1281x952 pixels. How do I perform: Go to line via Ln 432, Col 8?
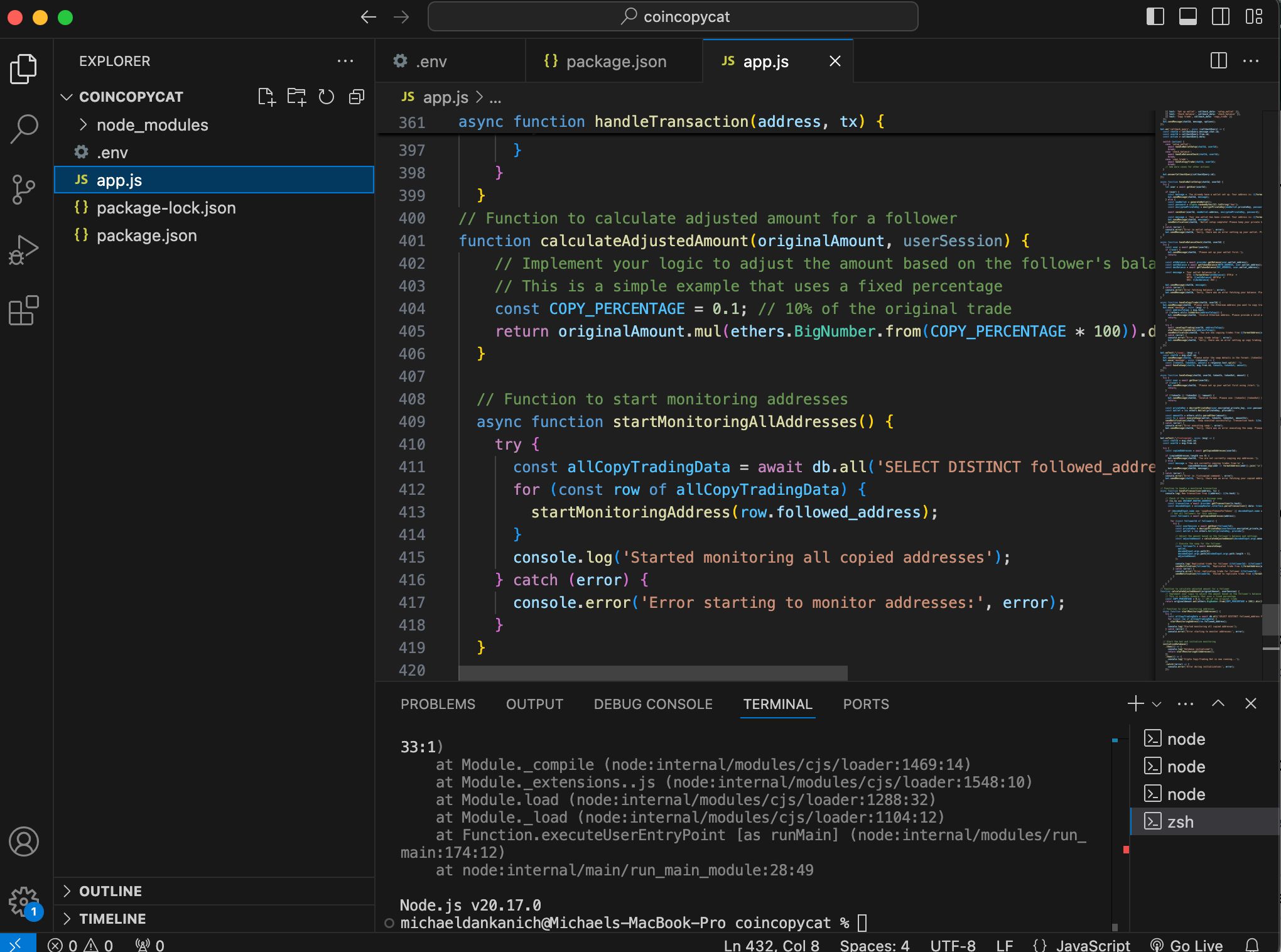[771, 944]
